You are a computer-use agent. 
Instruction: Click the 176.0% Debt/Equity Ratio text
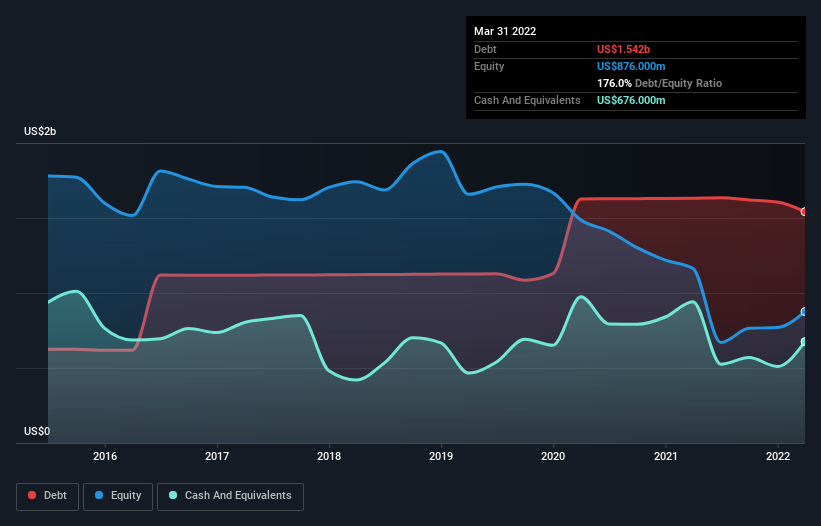(659, 83)
